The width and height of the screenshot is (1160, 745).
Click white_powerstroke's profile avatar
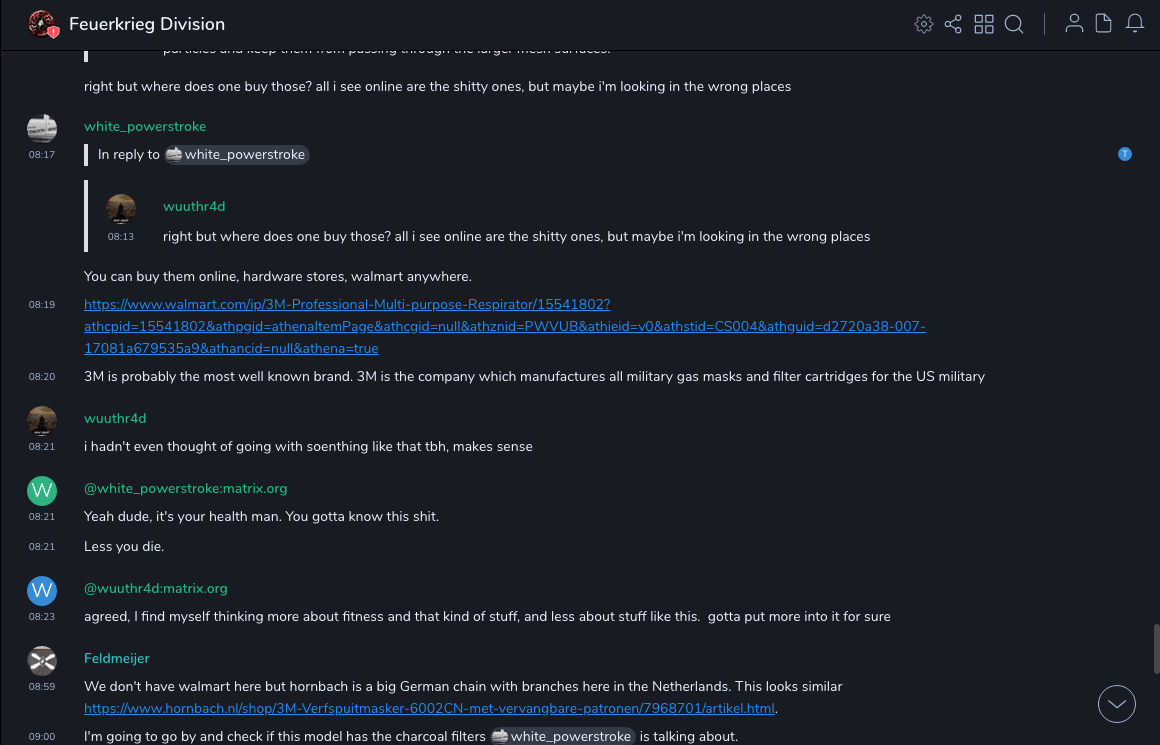pyautogui.click(x=42, y=128)
